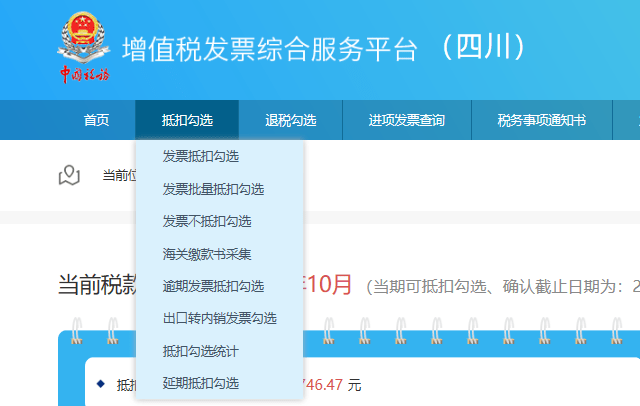Click the map location pin icon

69,175
